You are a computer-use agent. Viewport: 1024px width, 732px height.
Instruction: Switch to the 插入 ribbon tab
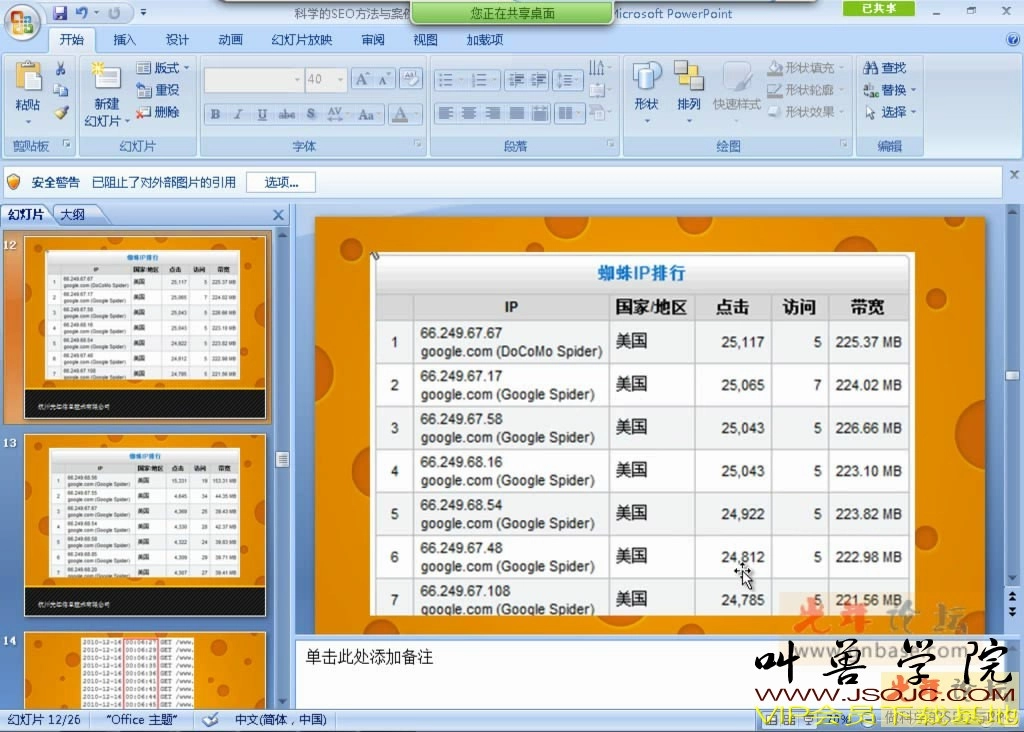point(124,40)
